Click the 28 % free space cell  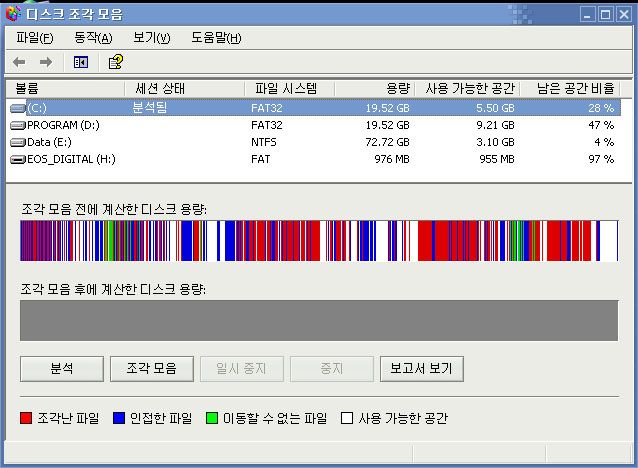pos(601,108)
